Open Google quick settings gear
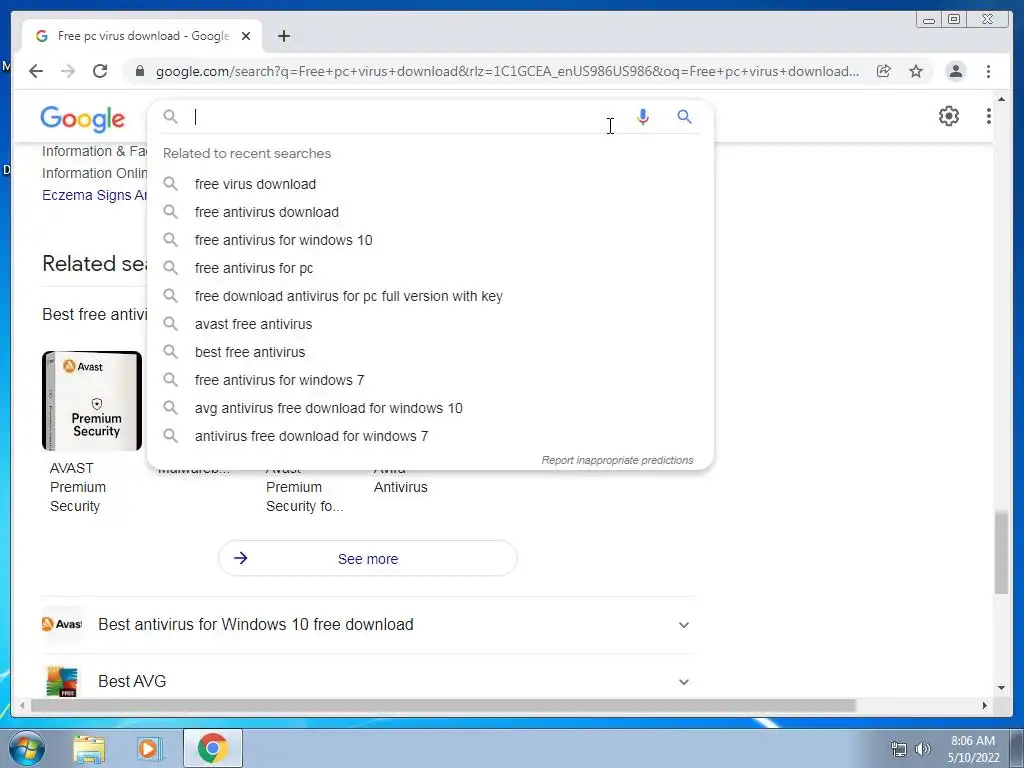The height and width of the screenshot is (768, 1024). (x=949, y=116)
